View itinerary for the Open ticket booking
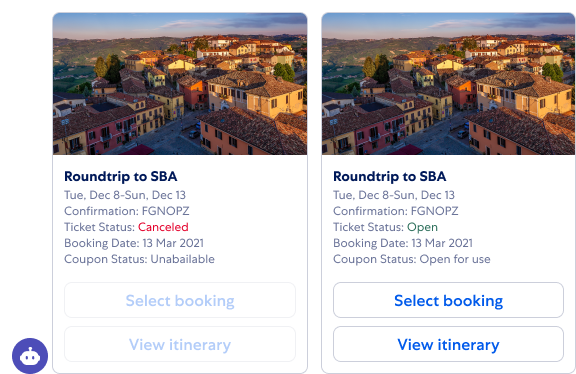 [448, 344]
